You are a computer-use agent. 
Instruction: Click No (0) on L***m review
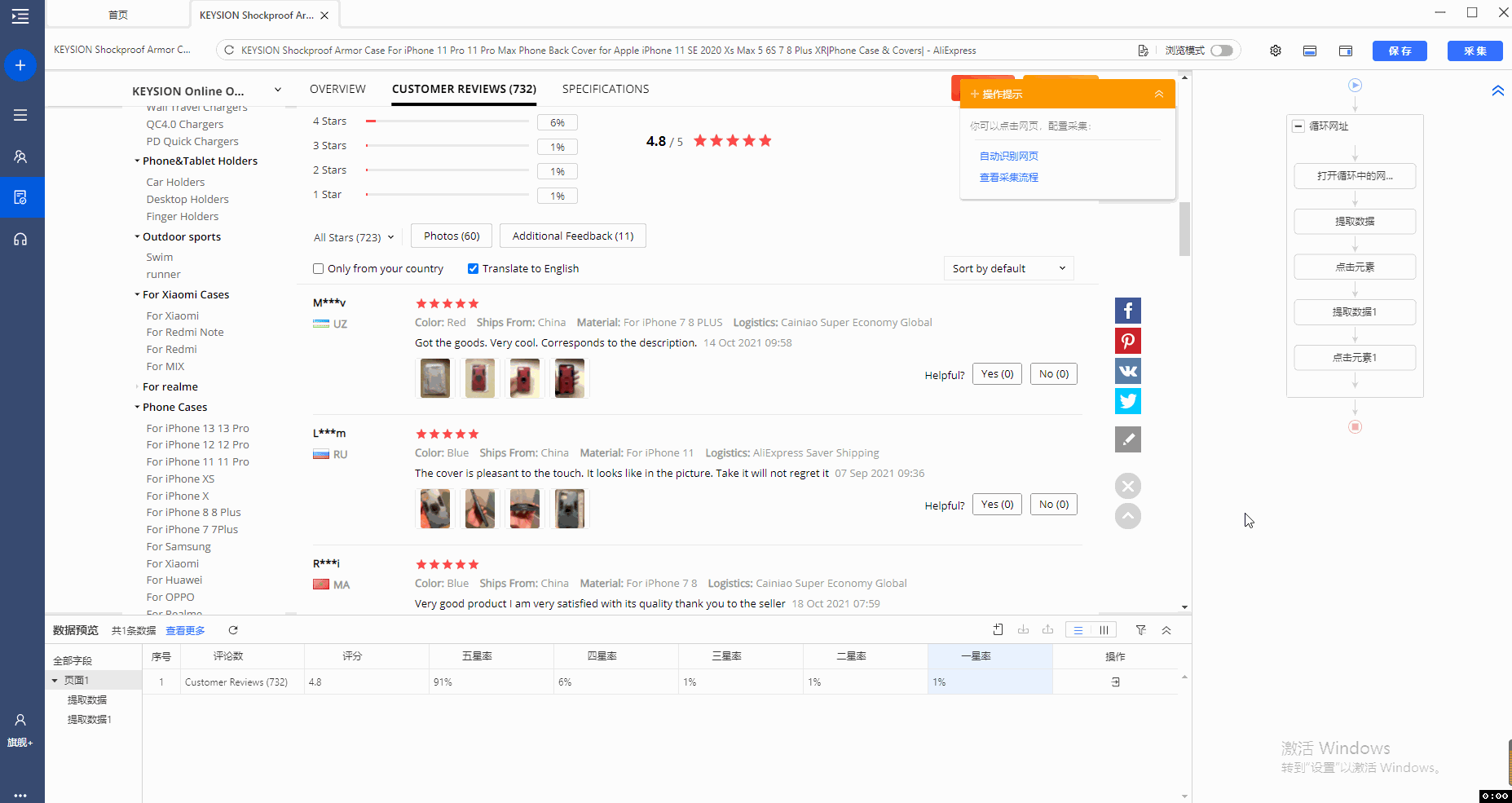point(1054,505)
